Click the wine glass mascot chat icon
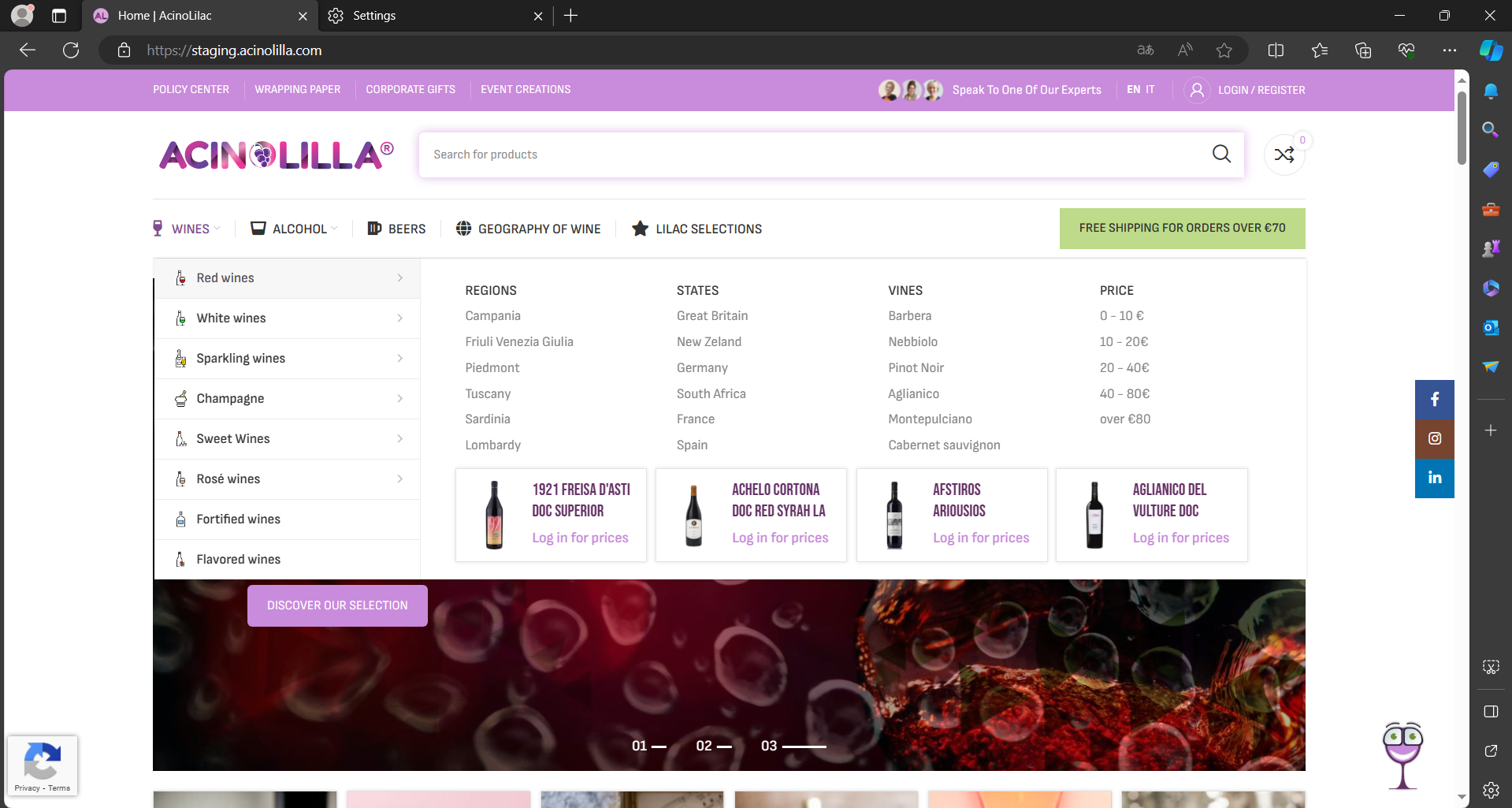Image resolution: width=1512 pixels, height=808 pixels. [1402, 755]
